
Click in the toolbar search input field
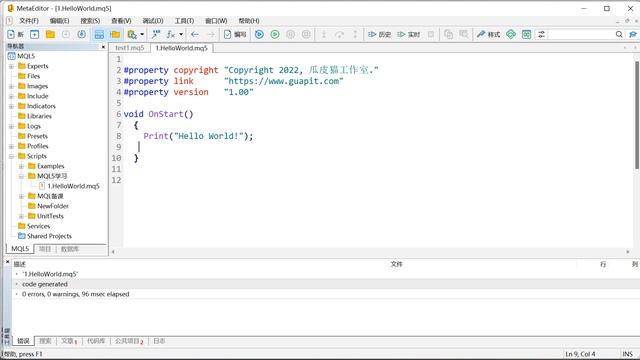[x=580, y=35]
